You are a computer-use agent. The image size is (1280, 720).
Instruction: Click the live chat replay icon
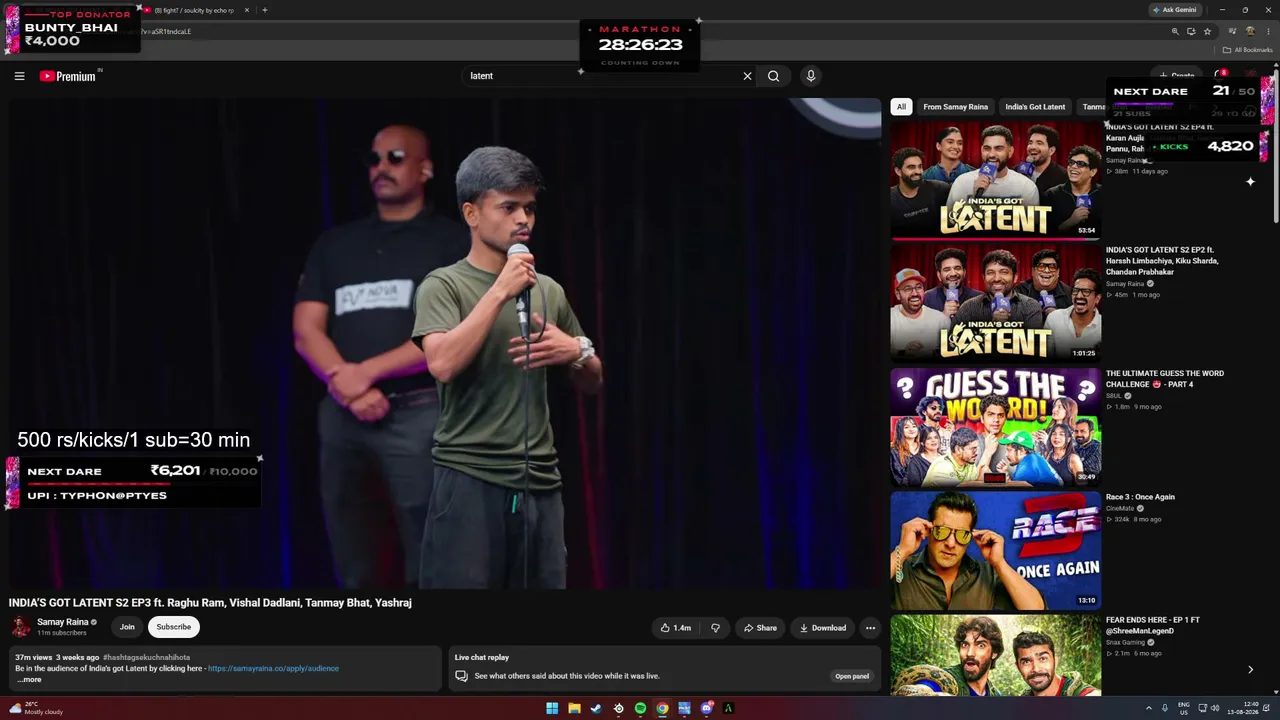point(461,676)
